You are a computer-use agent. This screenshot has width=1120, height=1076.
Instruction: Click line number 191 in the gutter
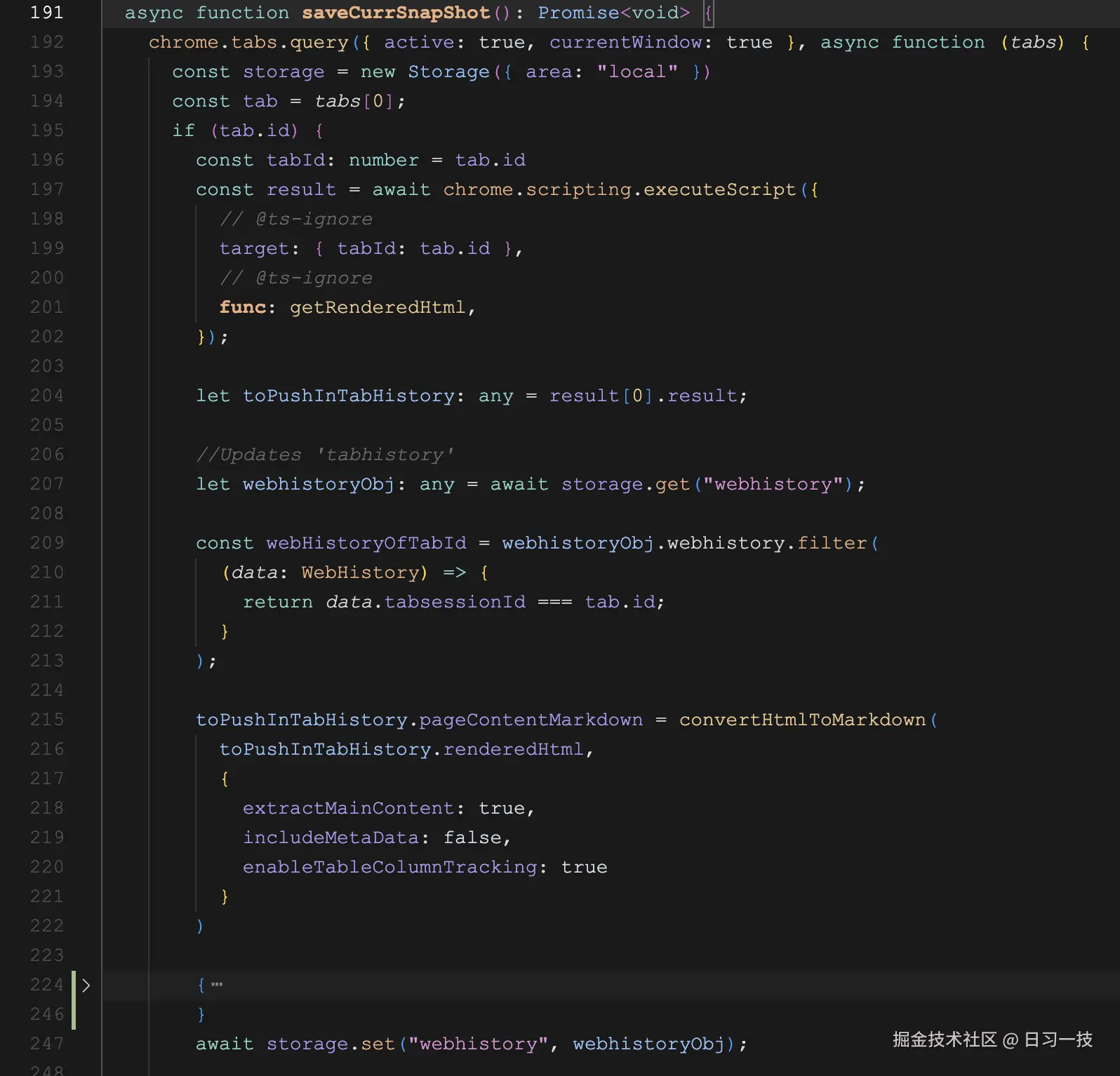pyautogui.click(x=46, y=13)
